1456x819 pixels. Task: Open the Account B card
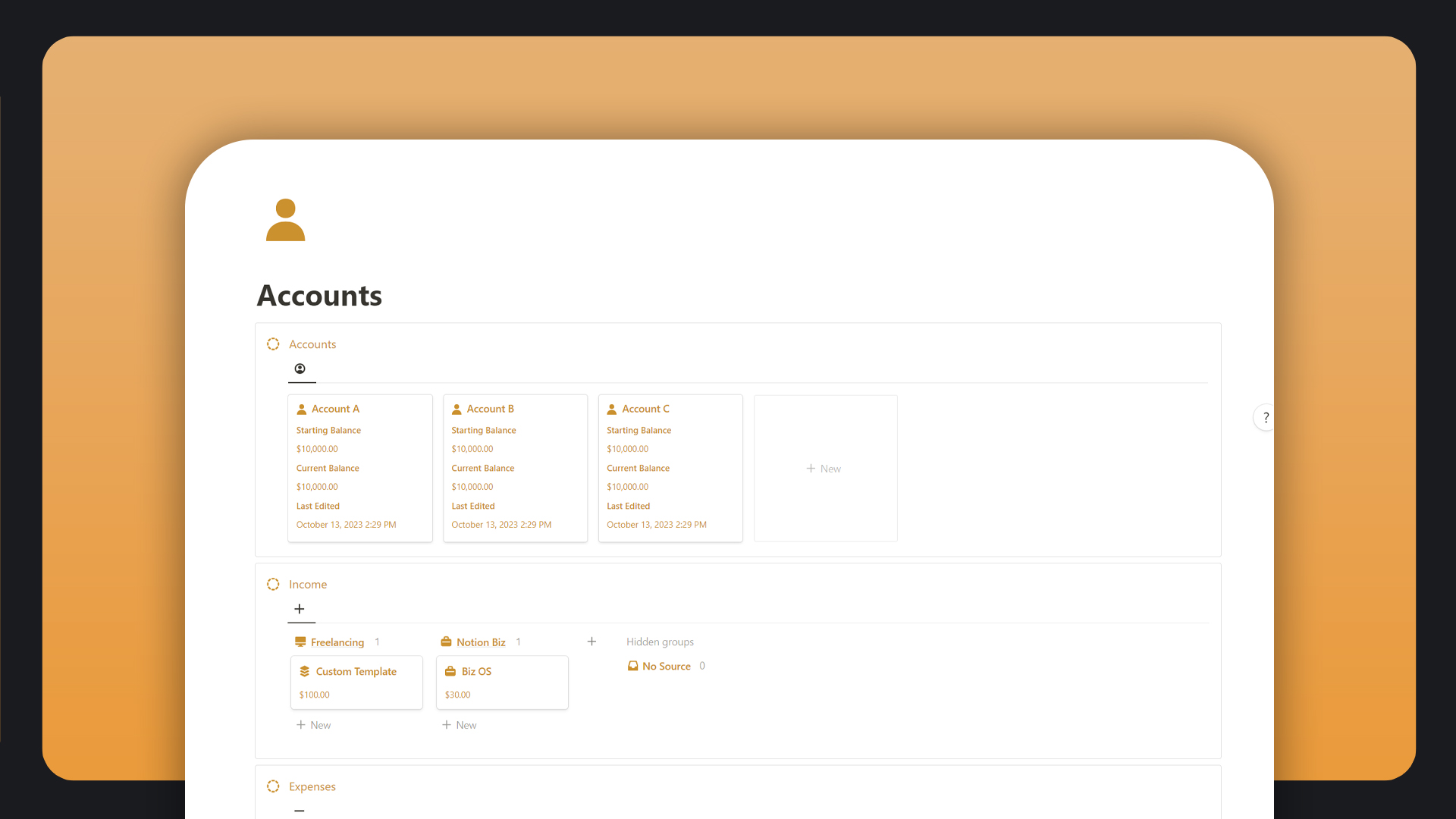click(515, 468)
